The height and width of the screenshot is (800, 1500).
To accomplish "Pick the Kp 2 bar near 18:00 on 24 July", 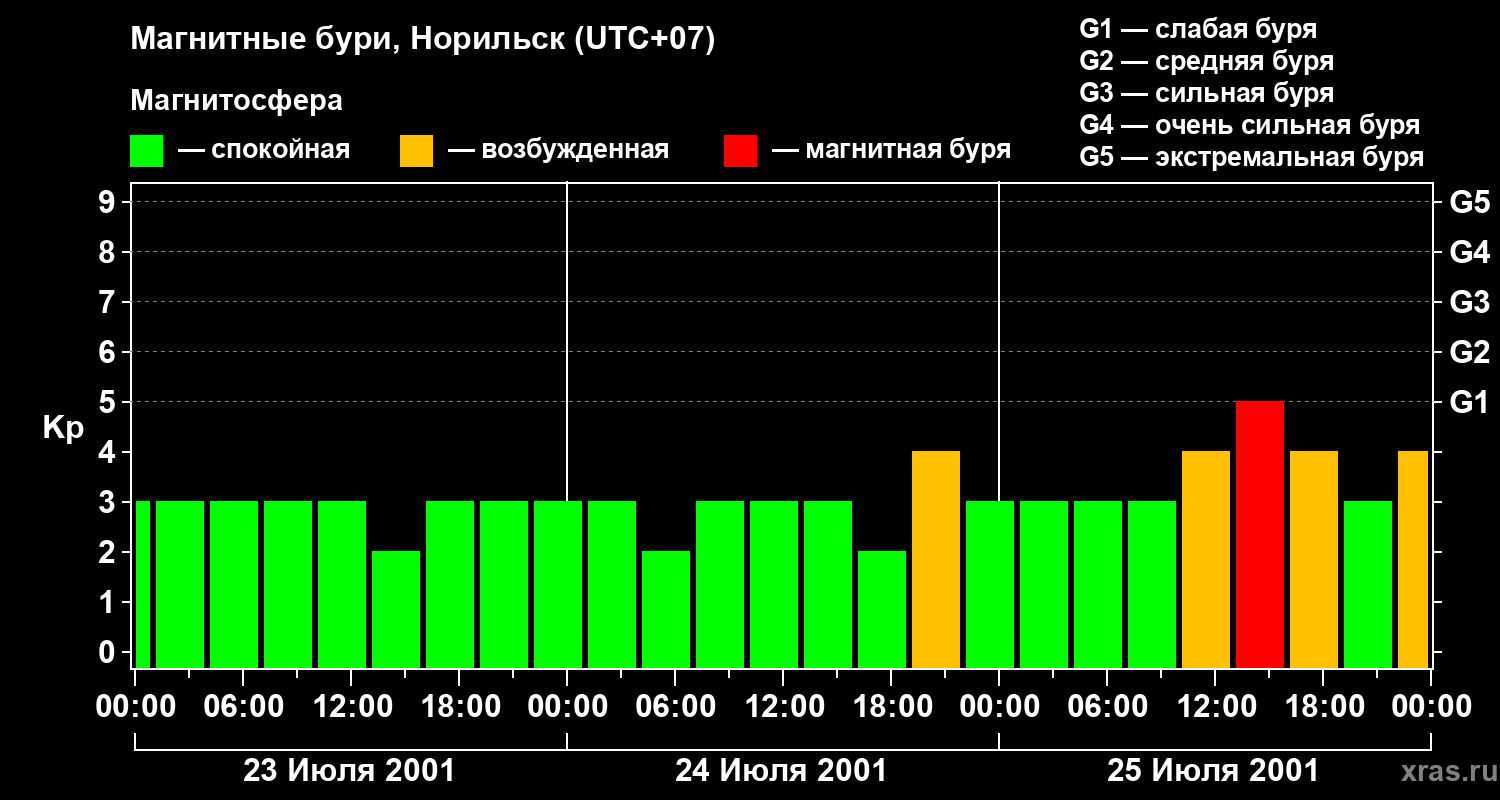I will click(882, 609).
